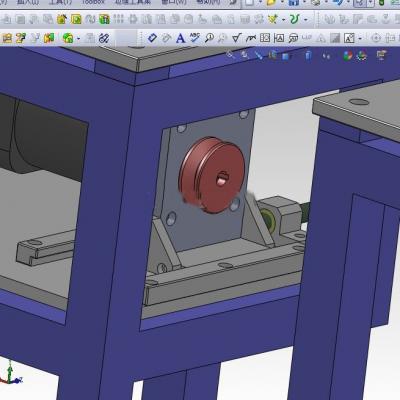Click the red pulley wheel in the model

click(213, 174)
